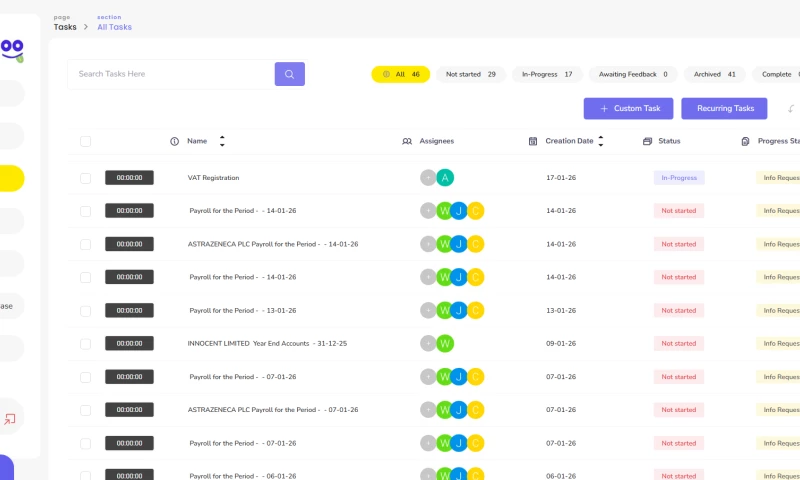The height and width of the screenshot is (480, 800).
Task: Click the calendar icon beside Creation Date
Action: 533,141
